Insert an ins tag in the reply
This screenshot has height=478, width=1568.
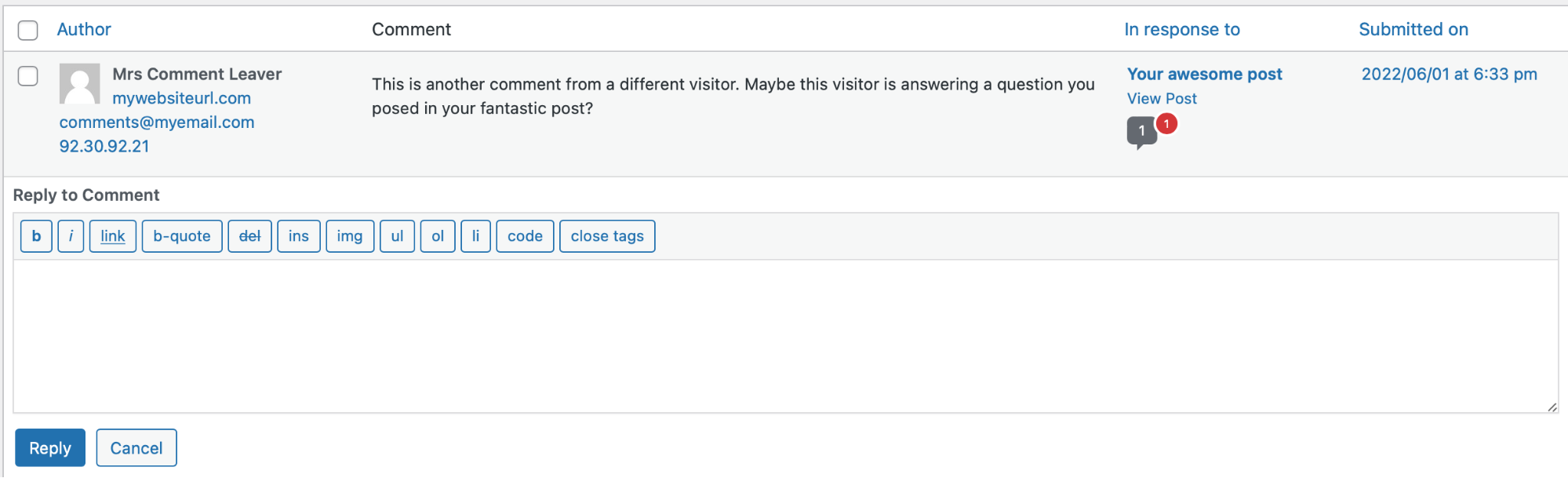coord(298,235)
